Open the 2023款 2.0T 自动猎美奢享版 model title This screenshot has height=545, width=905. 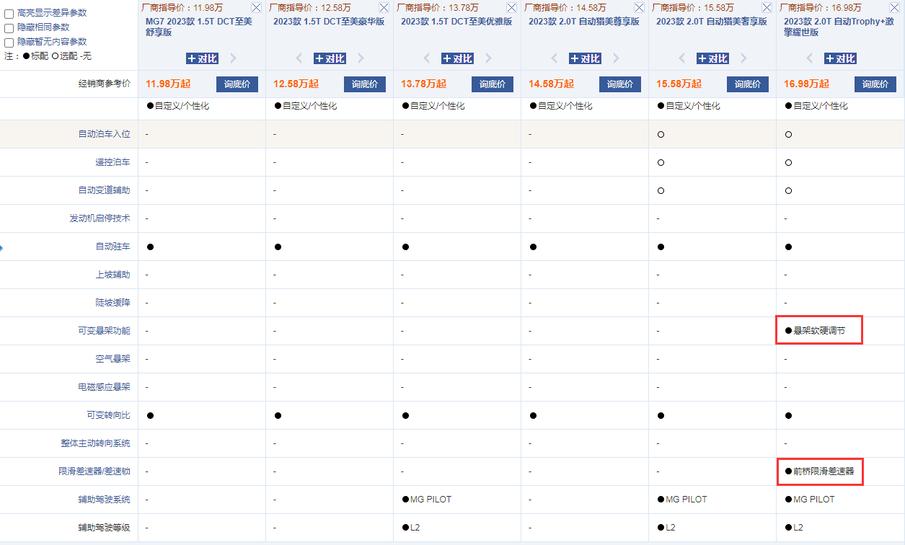click(712, 21)
